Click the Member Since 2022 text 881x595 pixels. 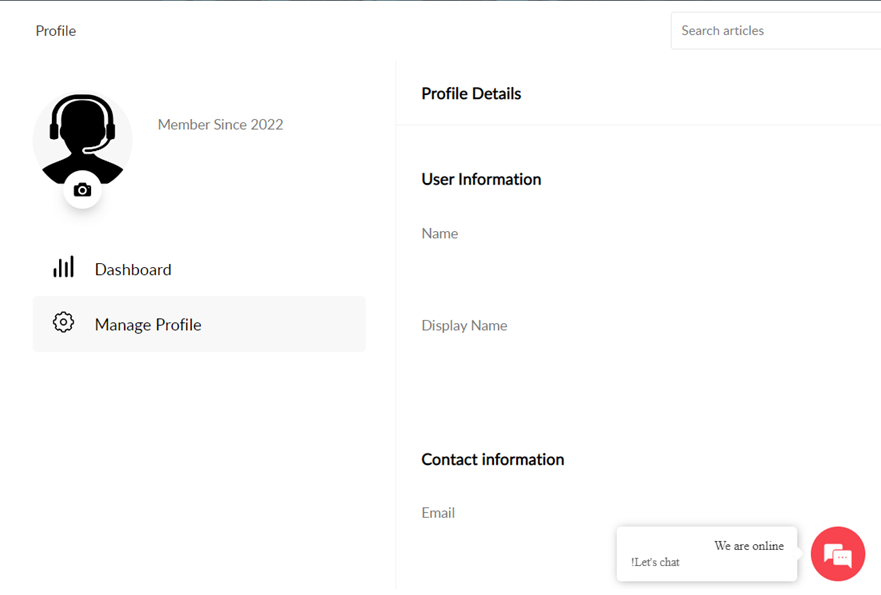(220, 125)
